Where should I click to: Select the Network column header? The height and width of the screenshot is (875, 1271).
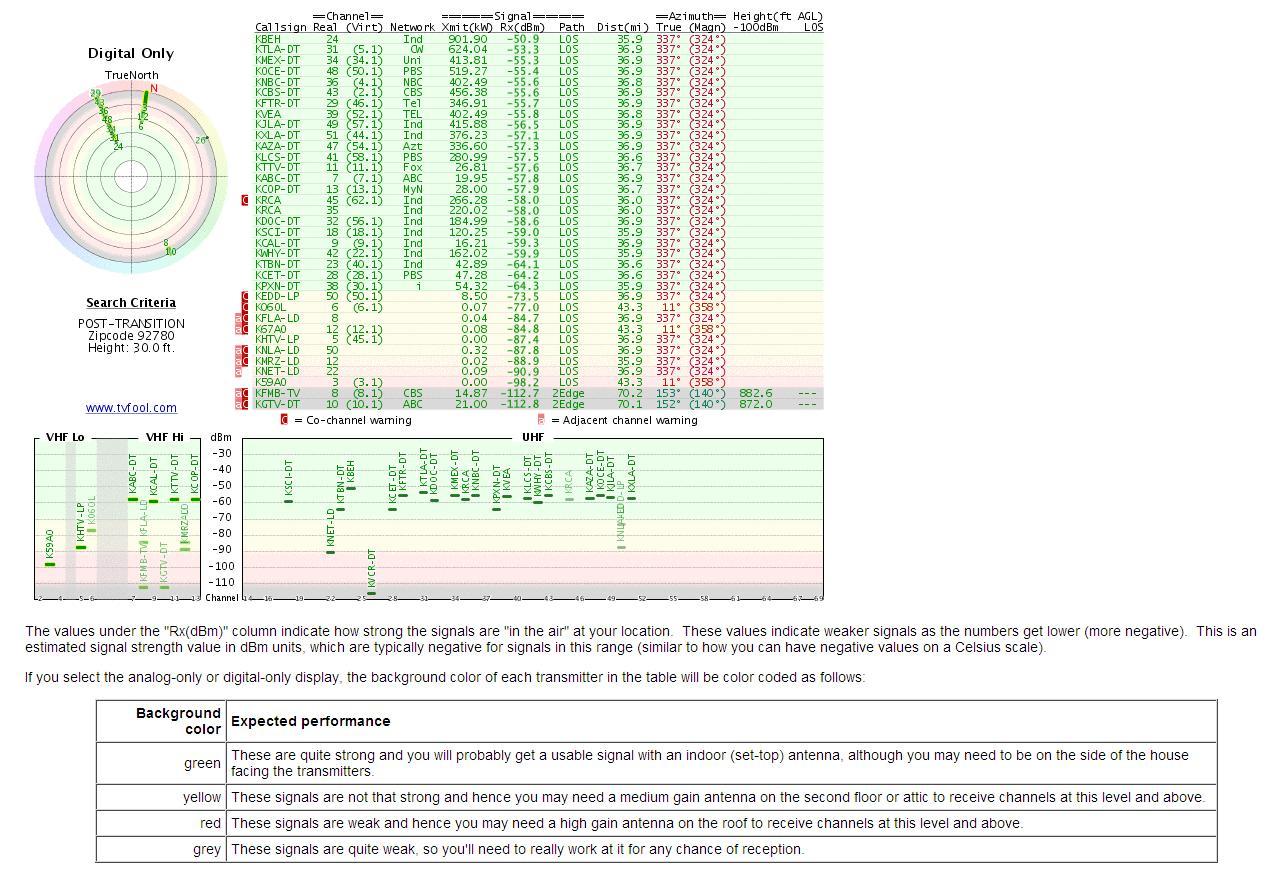click(x=412, y=28)
